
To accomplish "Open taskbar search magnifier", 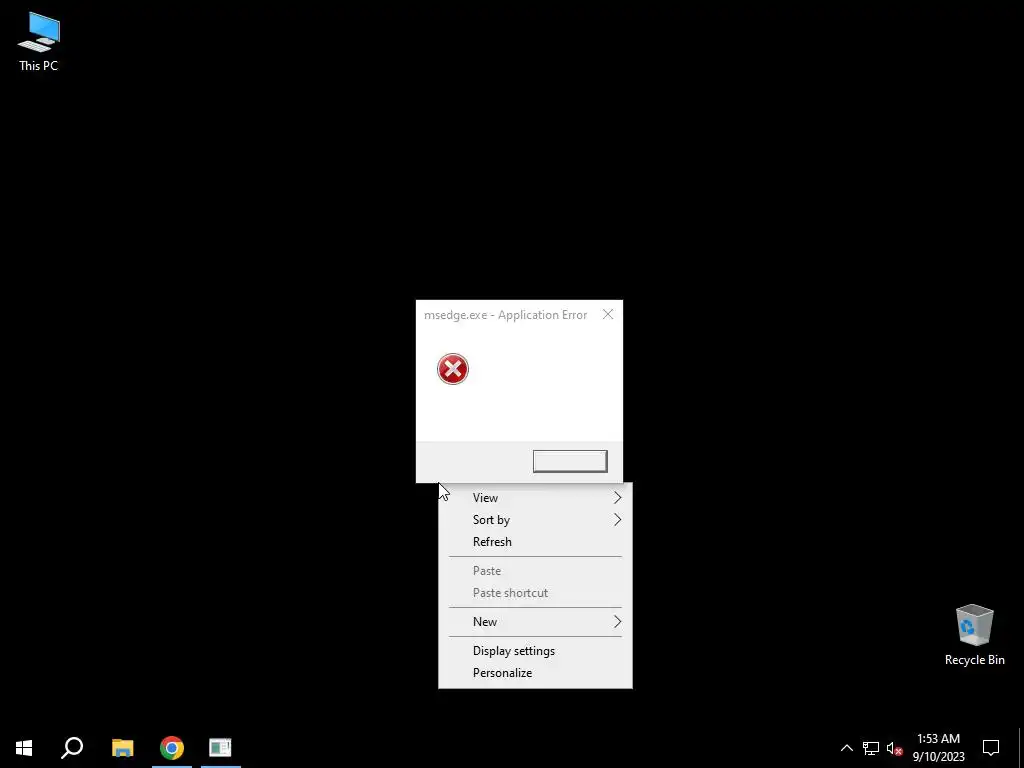I will click(x=72, y=748).
